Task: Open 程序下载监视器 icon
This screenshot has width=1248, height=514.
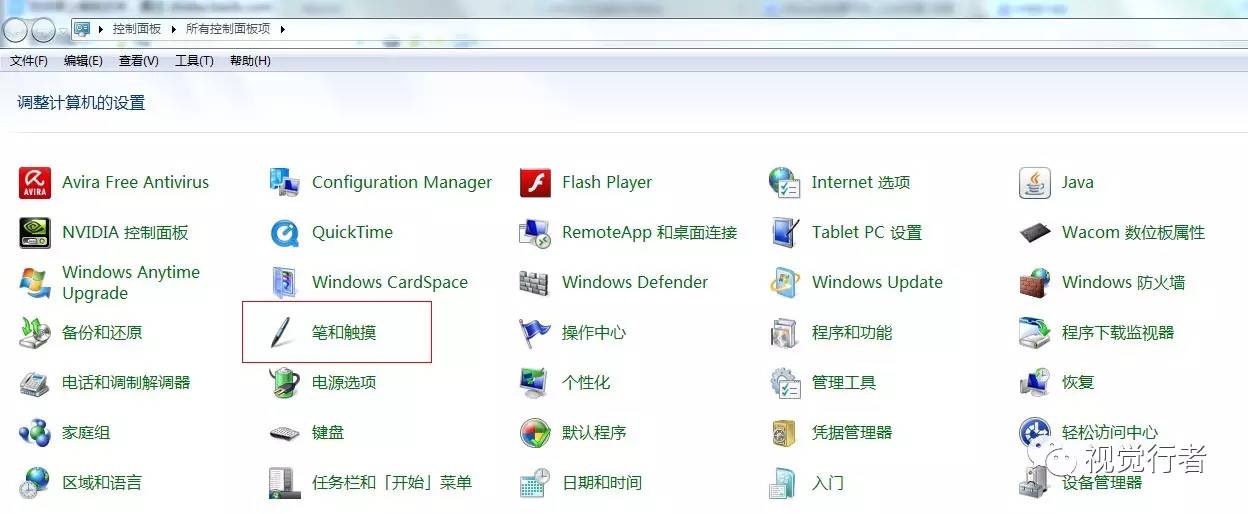Action: pos(1034,332)
